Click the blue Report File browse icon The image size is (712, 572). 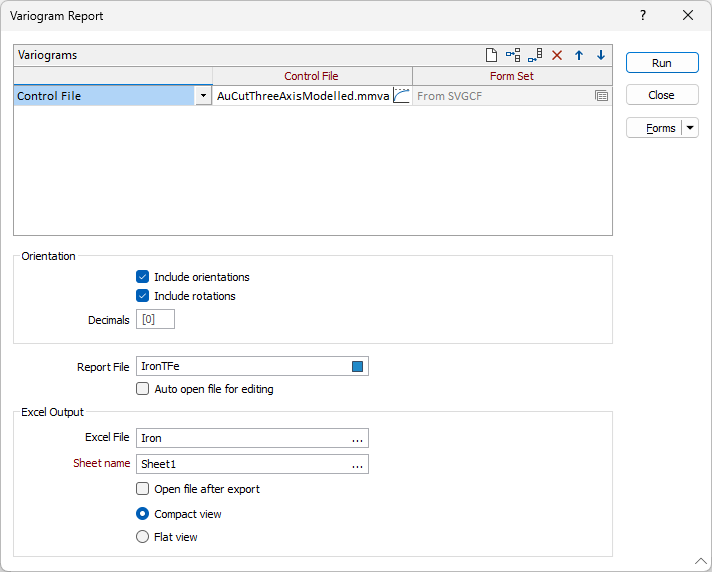pyautogui.click(x=357, y=366)
